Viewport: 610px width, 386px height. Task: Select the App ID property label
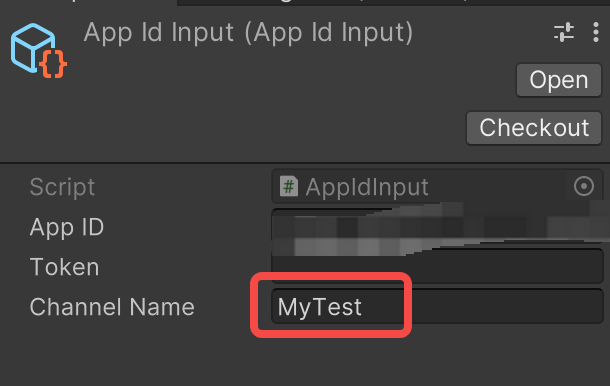[x=67, y=227]
